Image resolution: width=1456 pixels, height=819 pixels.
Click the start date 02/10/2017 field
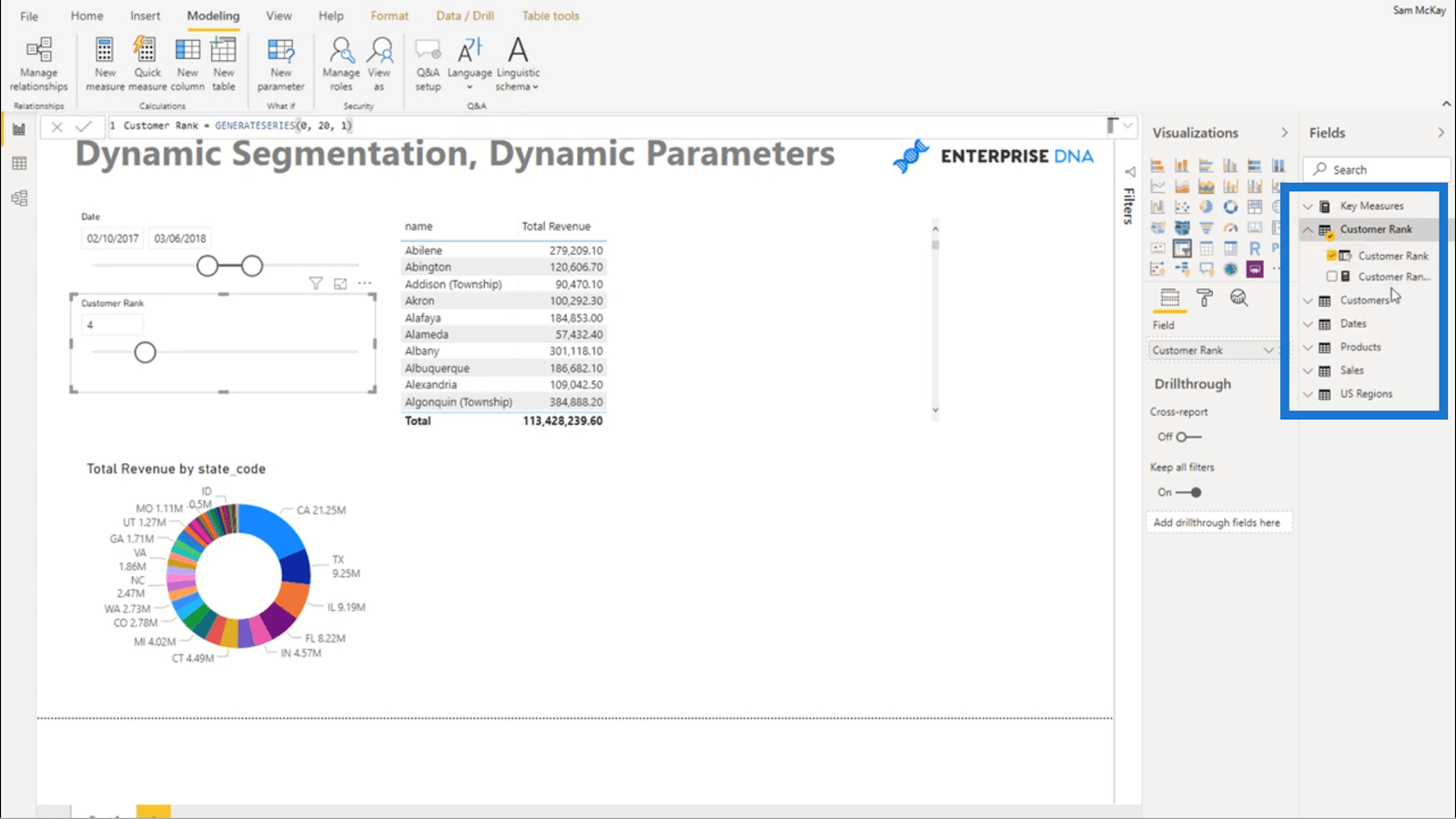click(x=113, y=238)
